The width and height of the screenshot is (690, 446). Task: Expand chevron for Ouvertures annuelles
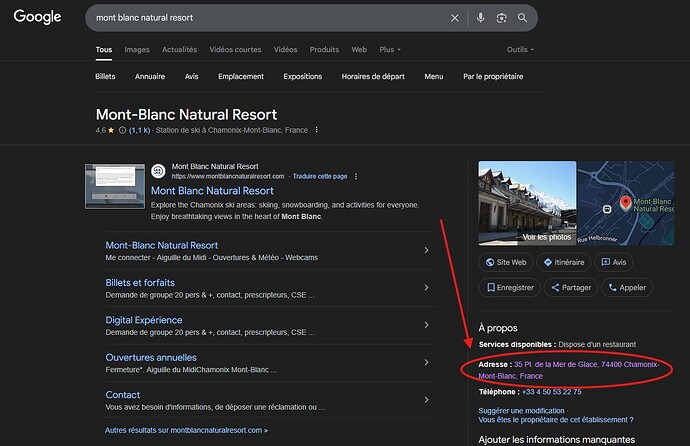pyautogui.click(x=426, y=362)
